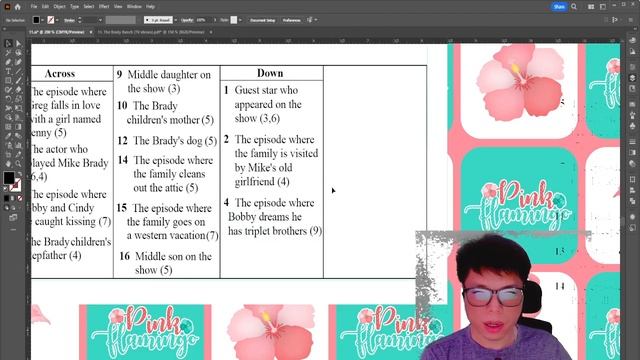
Task: Change screen mode at toolbar bottom
Action: coord(13,218)
